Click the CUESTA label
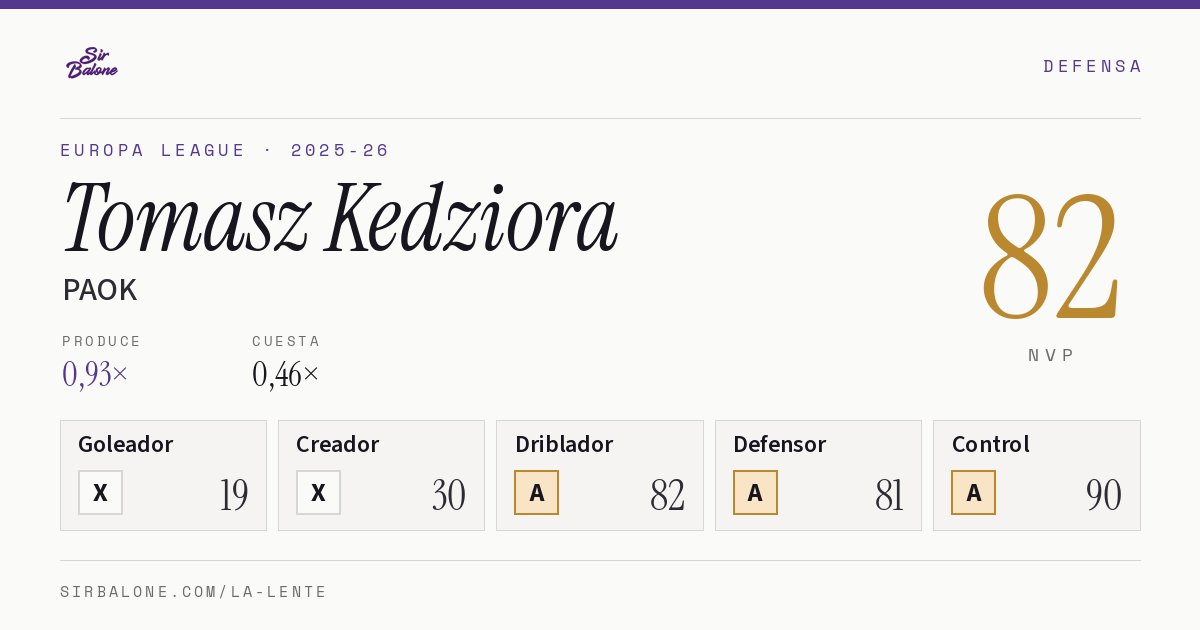This screenshot has width=1200, height=630. click(x=286, y=341)
